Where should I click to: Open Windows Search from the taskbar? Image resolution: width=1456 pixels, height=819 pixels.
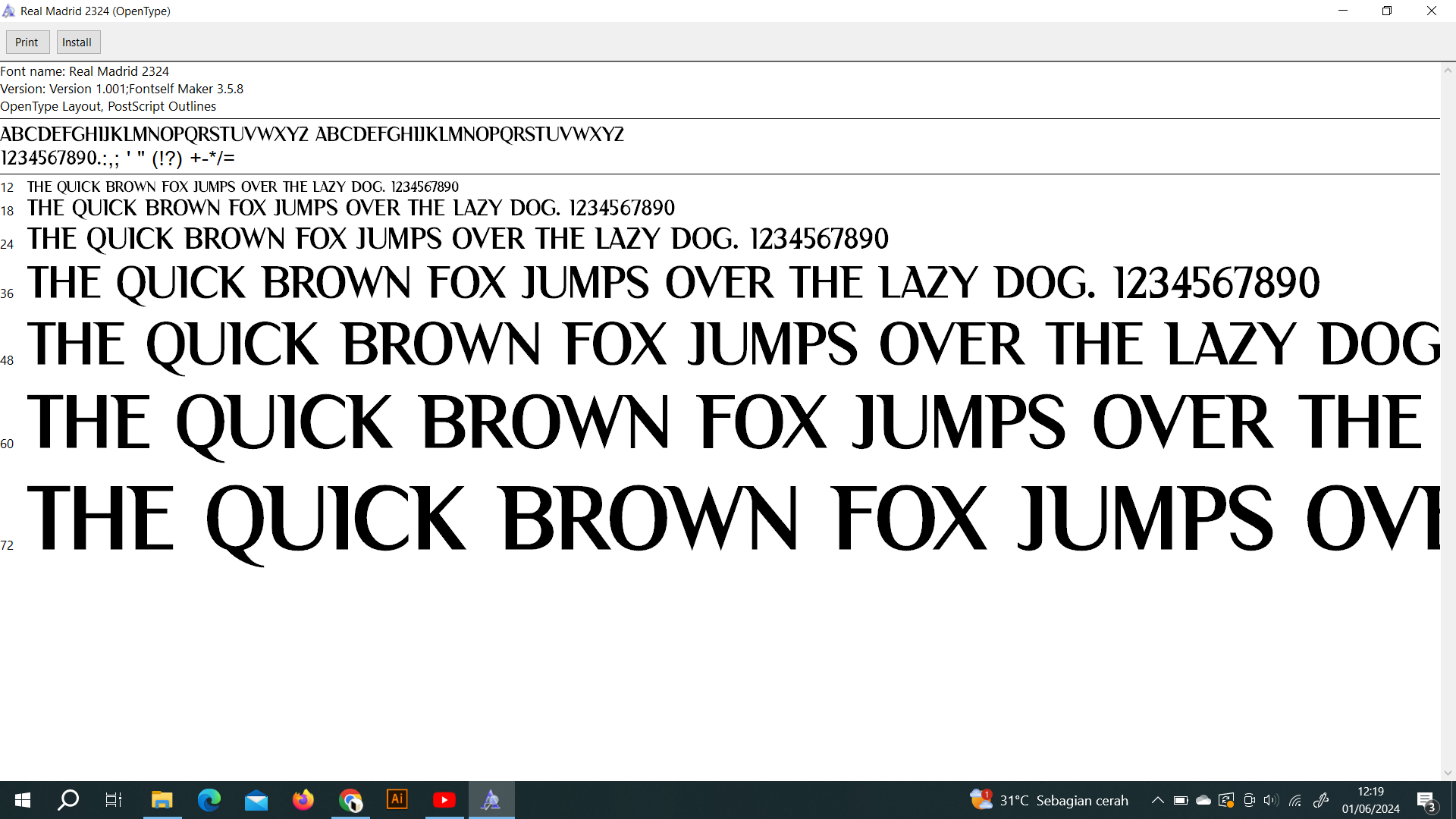(x=68, y=800)
